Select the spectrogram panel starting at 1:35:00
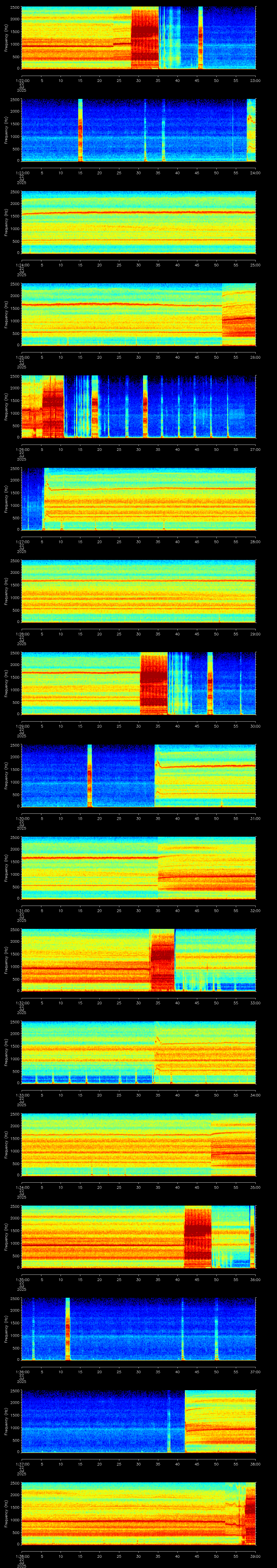This screenshot has width=277, height=1568. pos(138,1237)
